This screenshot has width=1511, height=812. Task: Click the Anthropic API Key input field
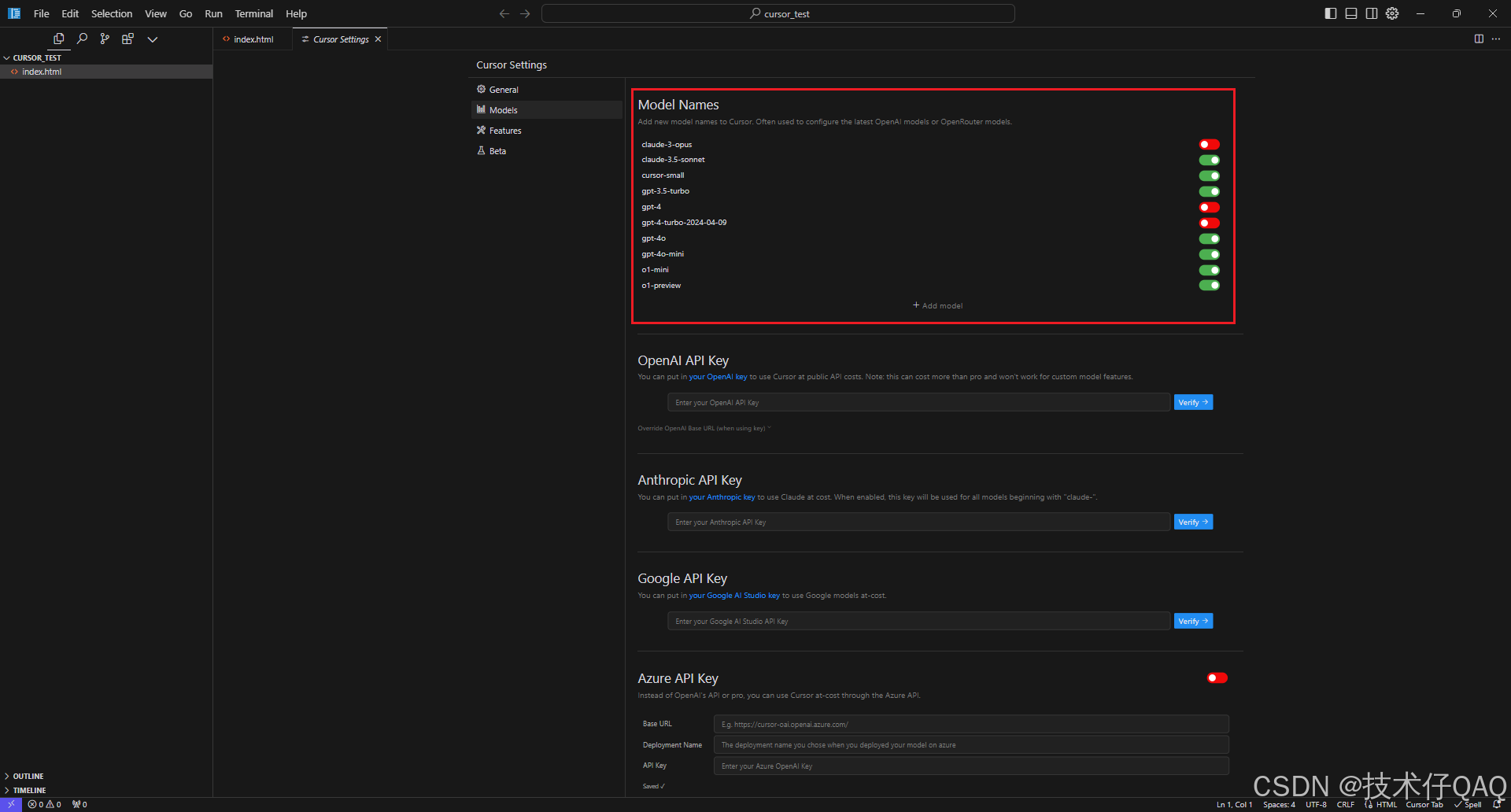coord(918,522)
